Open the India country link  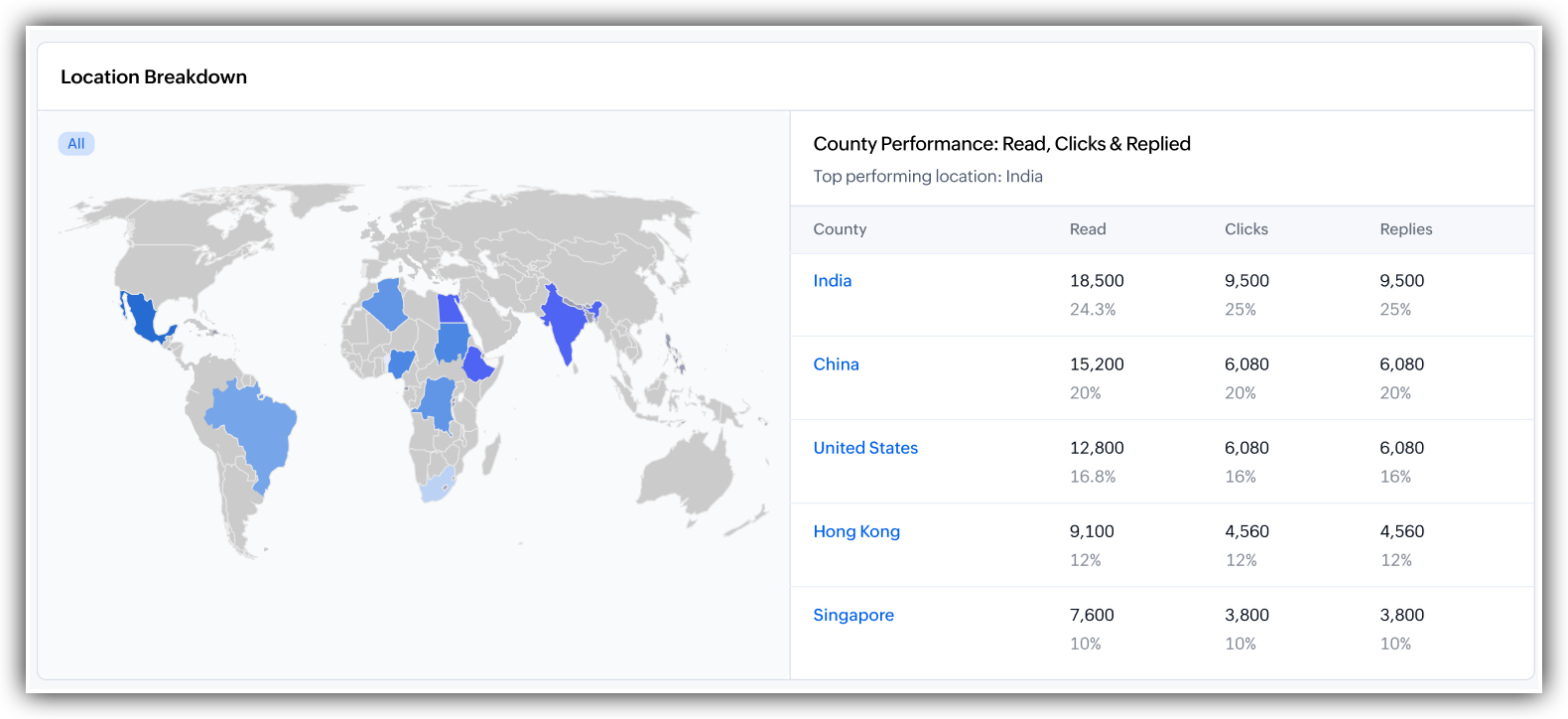(x=832, y=281)
